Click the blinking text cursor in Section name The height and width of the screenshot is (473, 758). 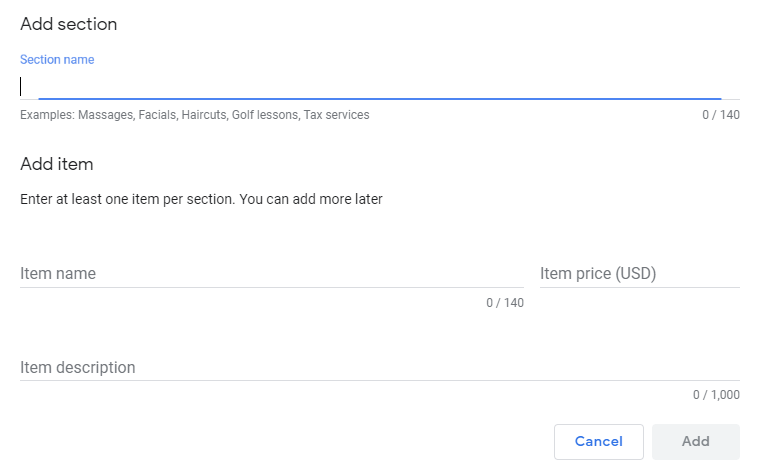coord(21,87)
